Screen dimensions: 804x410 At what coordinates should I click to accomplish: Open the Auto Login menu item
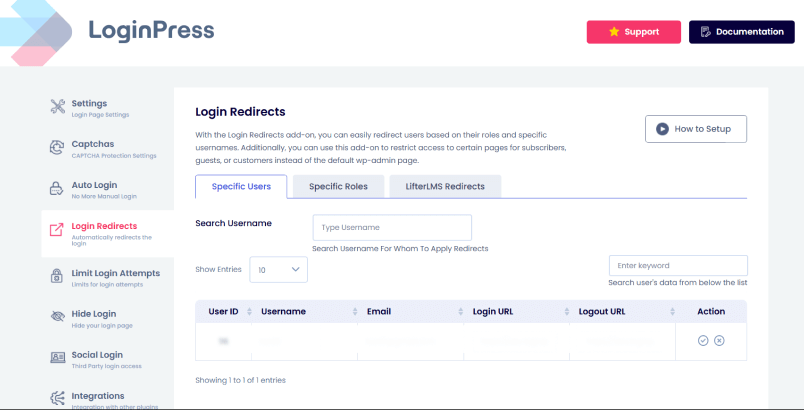point(108,190)
